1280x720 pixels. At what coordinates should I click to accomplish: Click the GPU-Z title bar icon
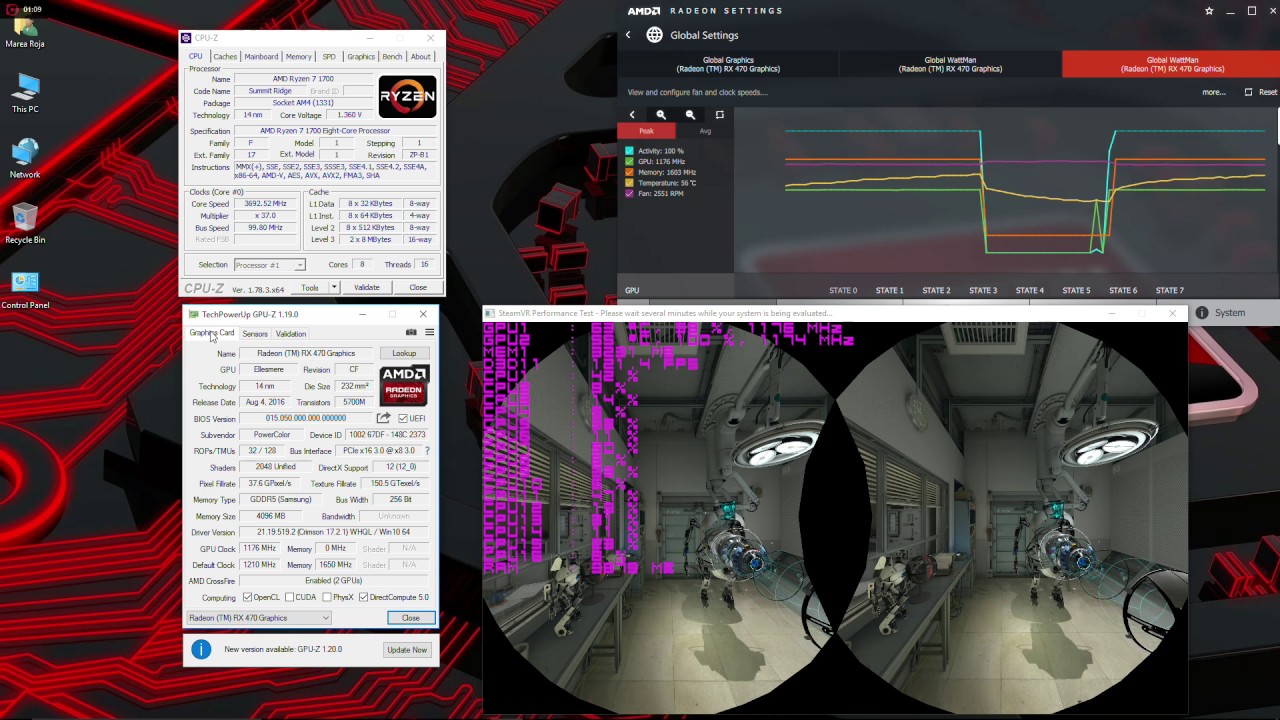[194, 314]
